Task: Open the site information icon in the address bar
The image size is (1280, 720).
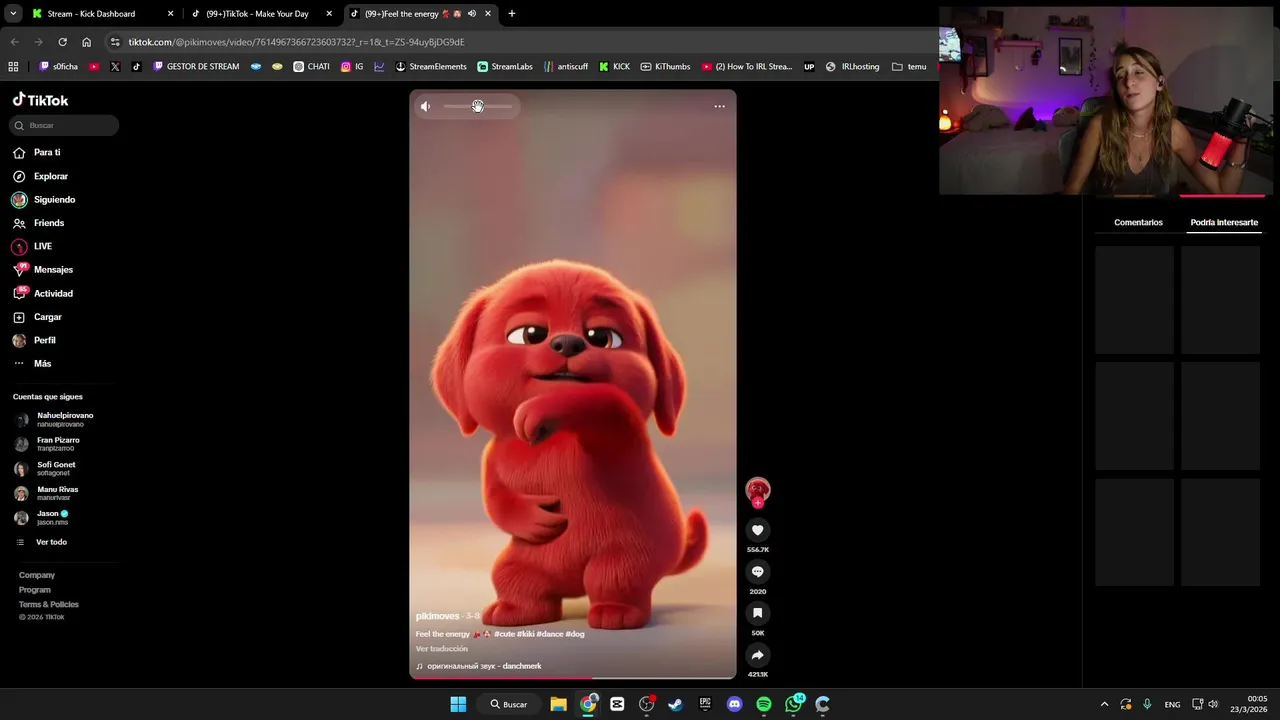Action: point(116,42)
